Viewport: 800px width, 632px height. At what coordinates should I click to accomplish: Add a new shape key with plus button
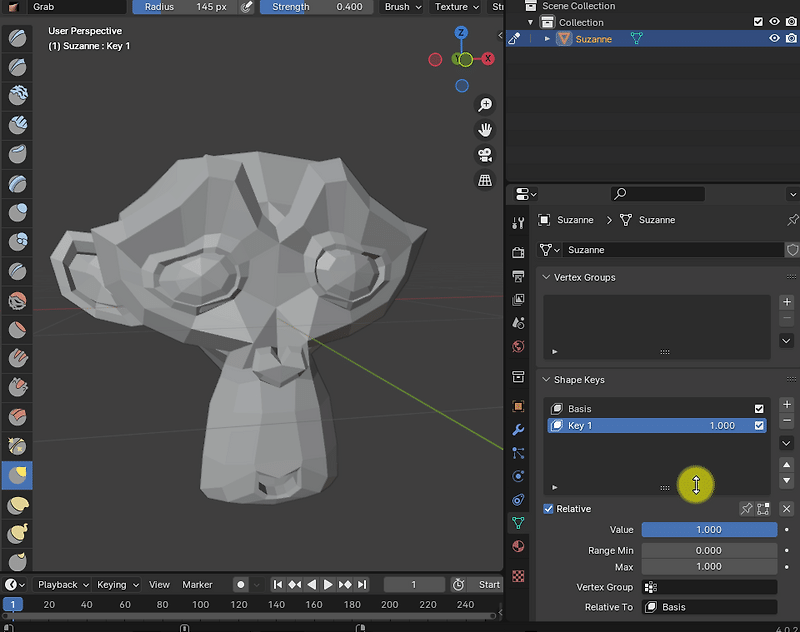[786, 405]
